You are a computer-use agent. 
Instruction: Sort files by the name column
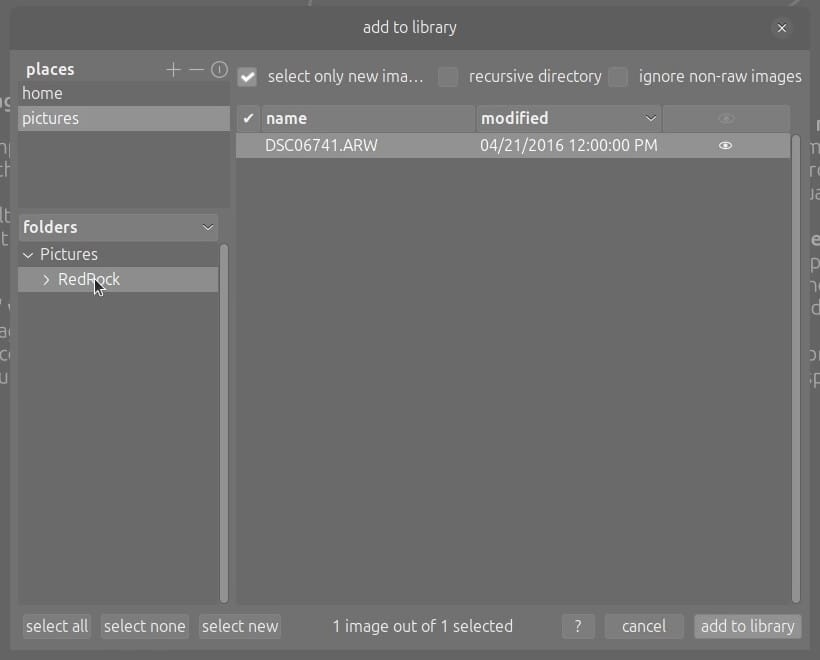tap(368, 118)
